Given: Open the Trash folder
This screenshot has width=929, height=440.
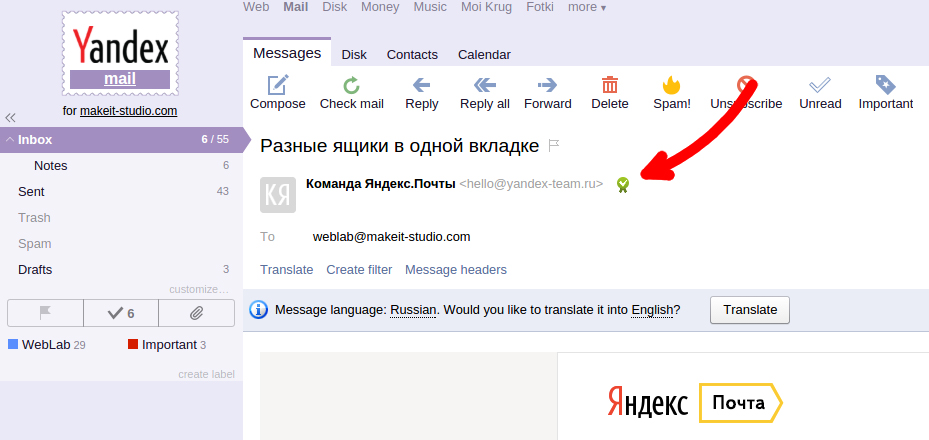Looking at the screenshot, I should pos(34,218).
